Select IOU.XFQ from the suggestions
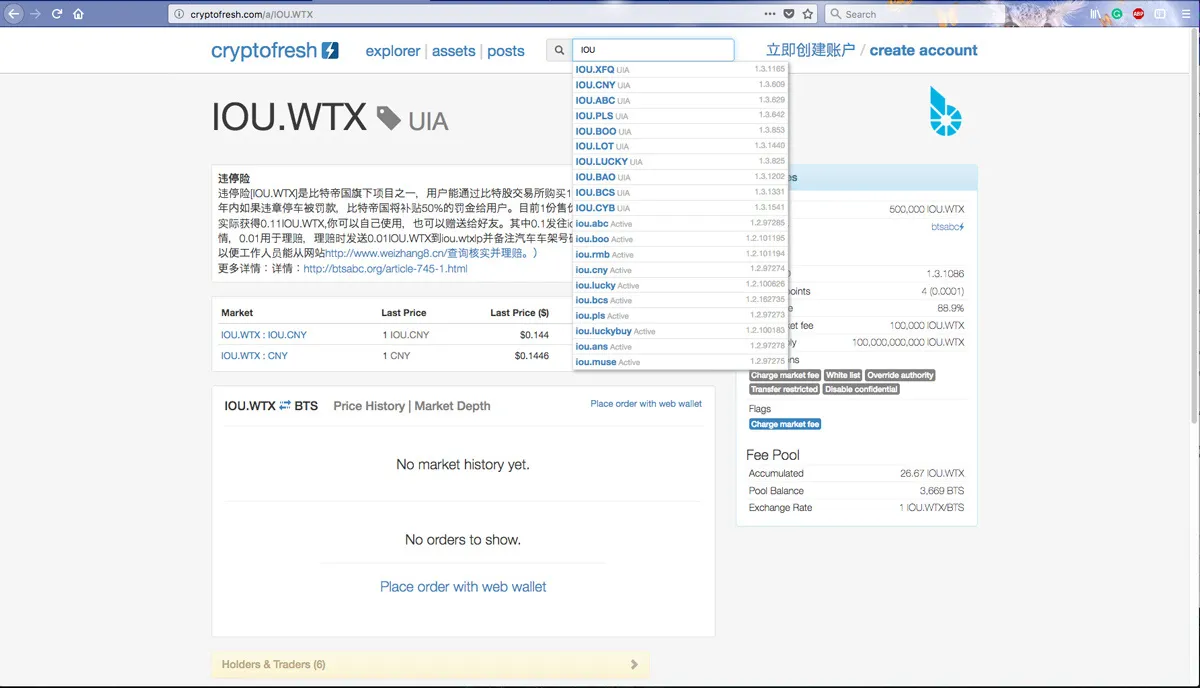Screen dimensions: 1200x688 click(681, 70)
